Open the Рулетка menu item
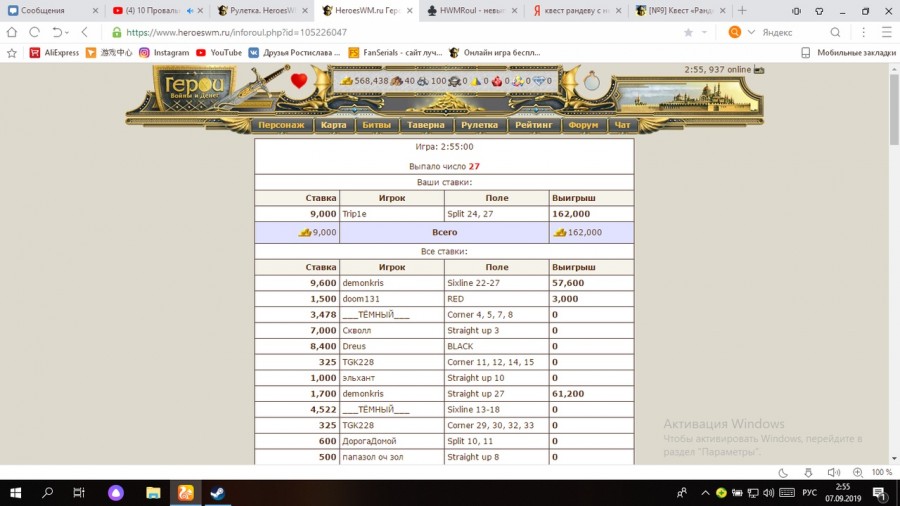This screenshot has height=506, width=900. click(479, 125)
